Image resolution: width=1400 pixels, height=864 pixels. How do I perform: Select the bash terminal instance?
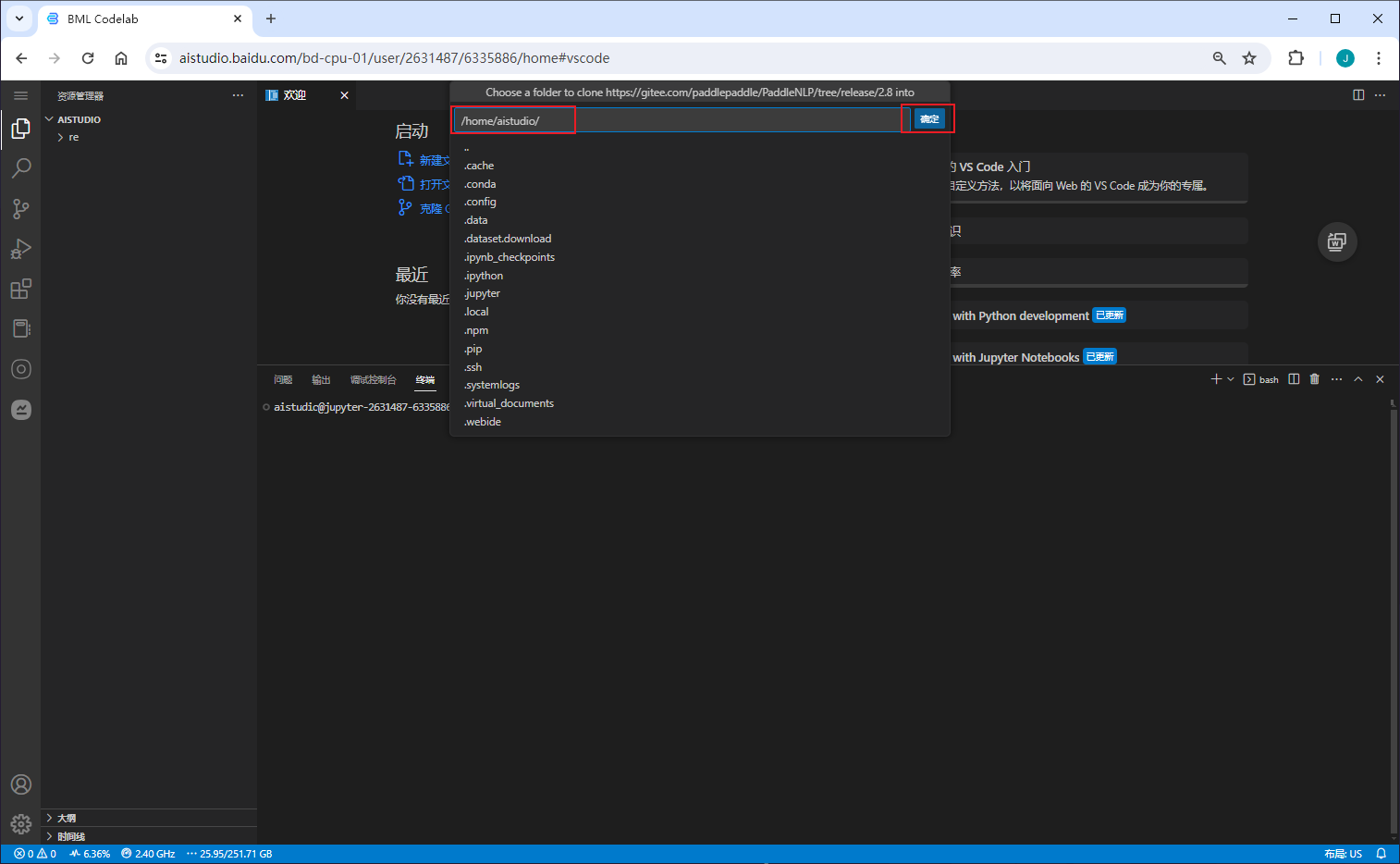[x=1261, y=379]
